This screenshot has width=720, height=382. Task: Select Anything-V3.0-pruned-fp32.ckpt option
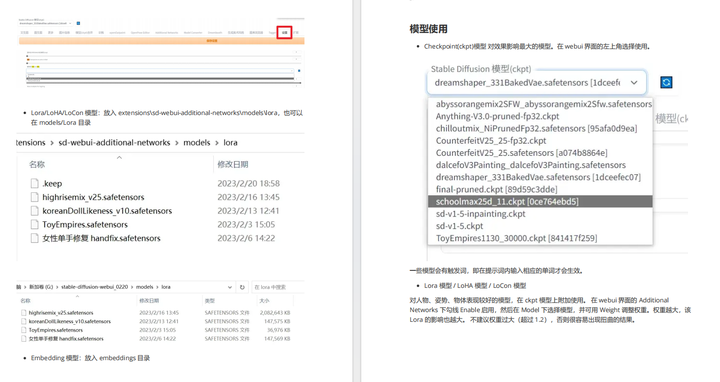pyautogui.click(x=540, y=116)
